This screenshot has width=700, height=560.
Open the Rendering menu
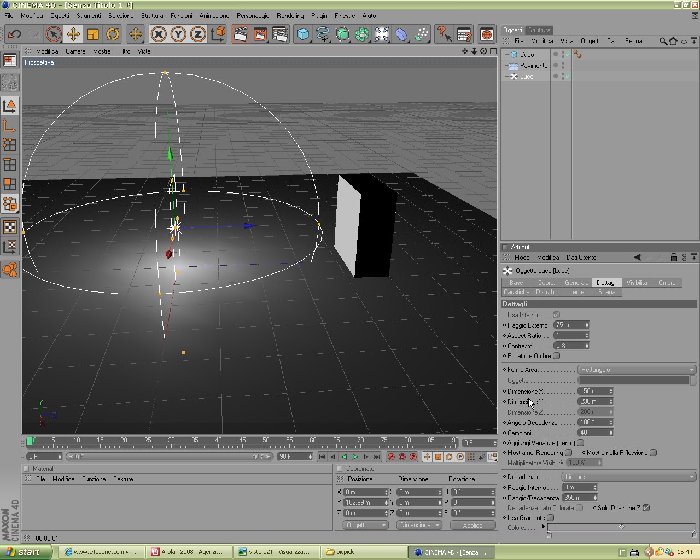tap(290, 16)
